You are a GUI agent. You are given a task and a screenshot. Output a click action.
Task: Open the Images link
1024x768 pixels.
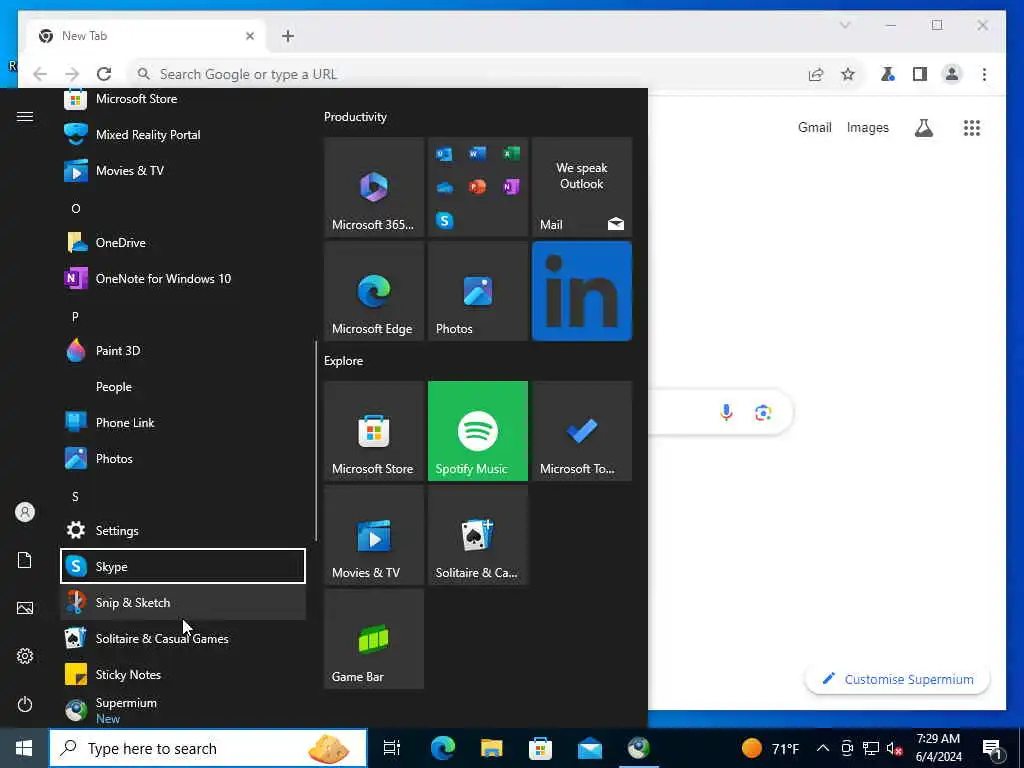coord(868,127)
